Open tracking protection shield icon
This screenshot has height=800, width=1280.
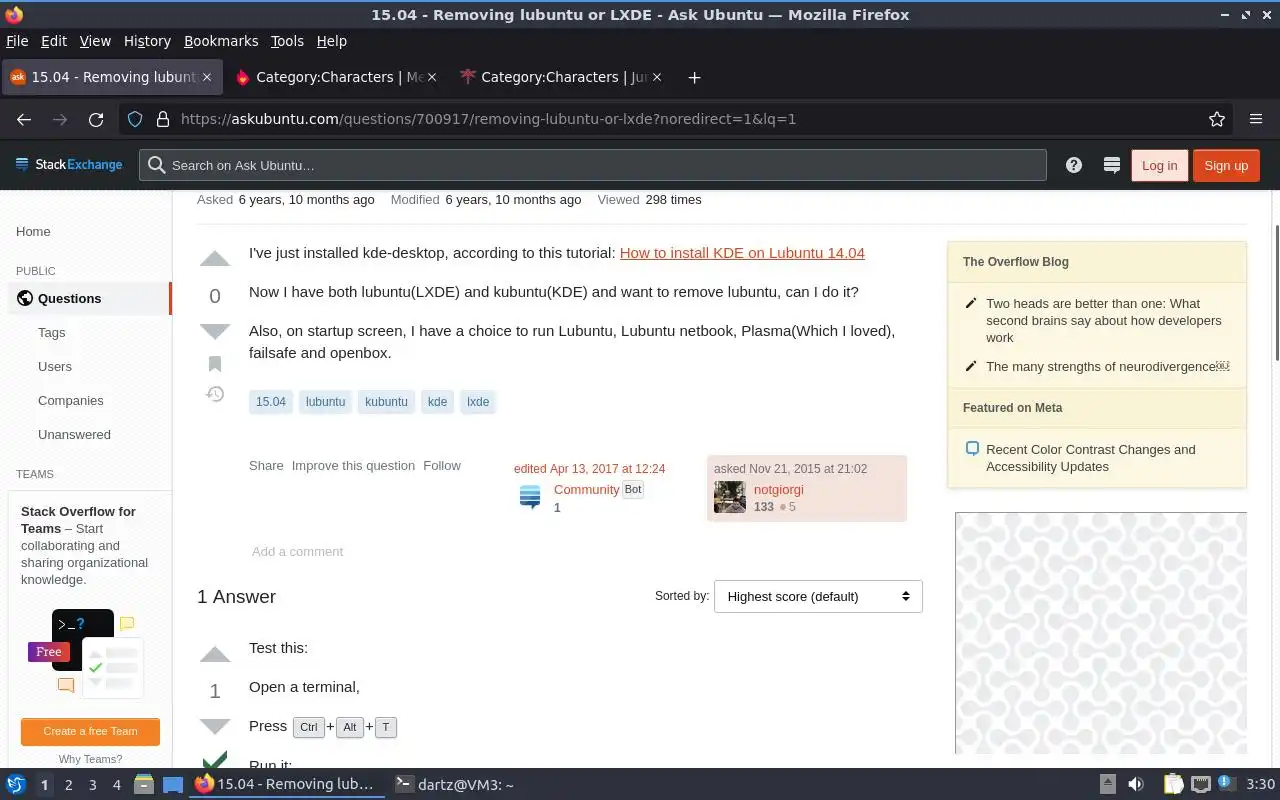coord(135,119)
